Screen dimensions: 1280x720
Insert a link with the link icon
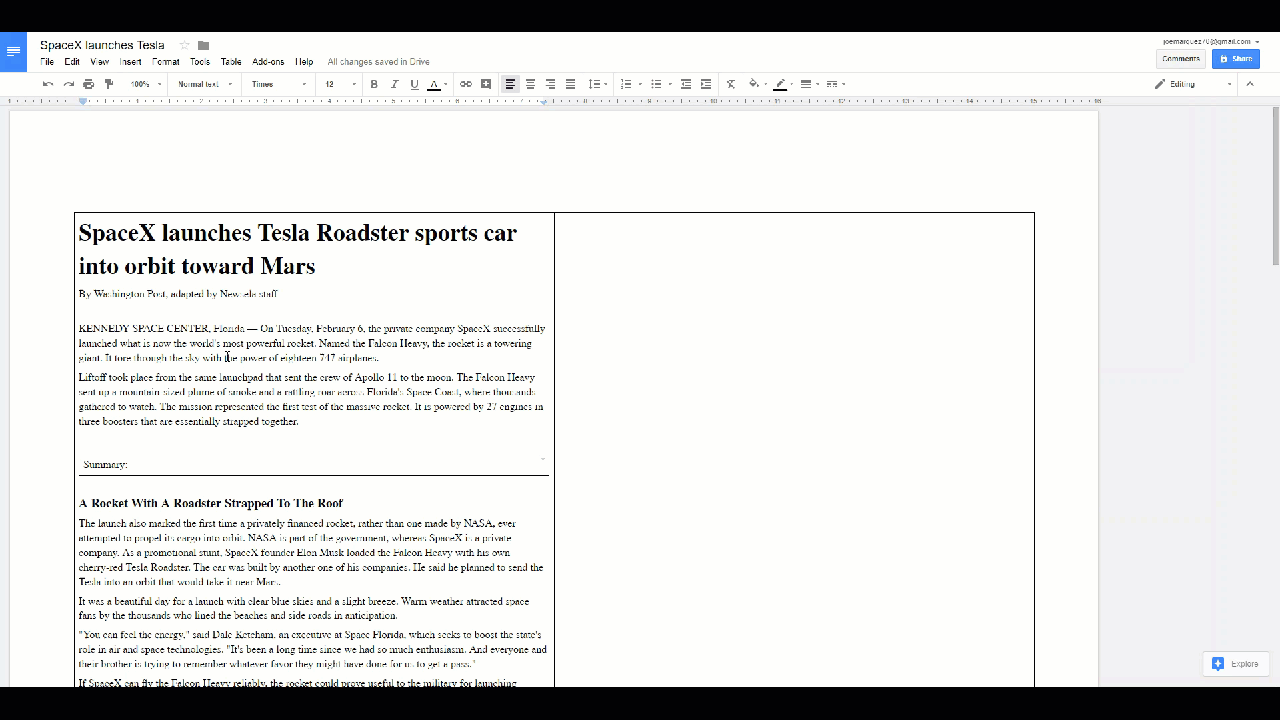tap(466, 84)
